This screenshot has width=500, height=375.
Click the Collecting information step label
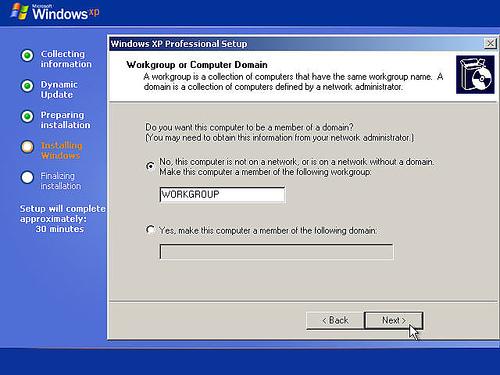tap(66, 59)
